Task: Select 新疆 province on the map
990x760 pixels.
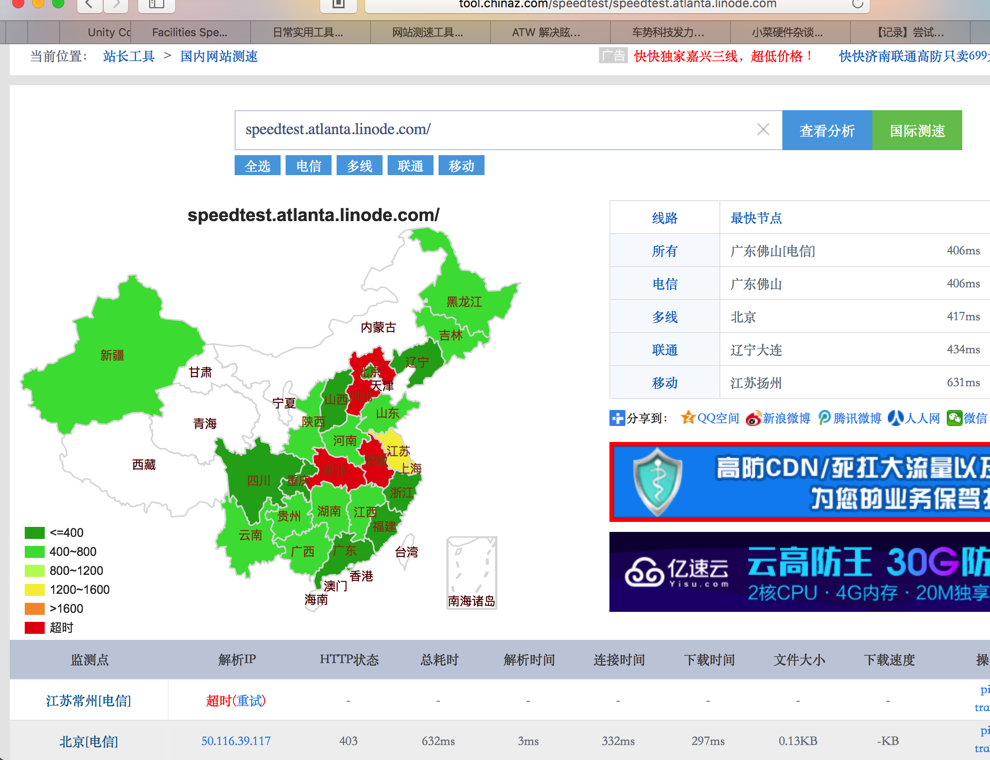Action: [x=112, y=355]
